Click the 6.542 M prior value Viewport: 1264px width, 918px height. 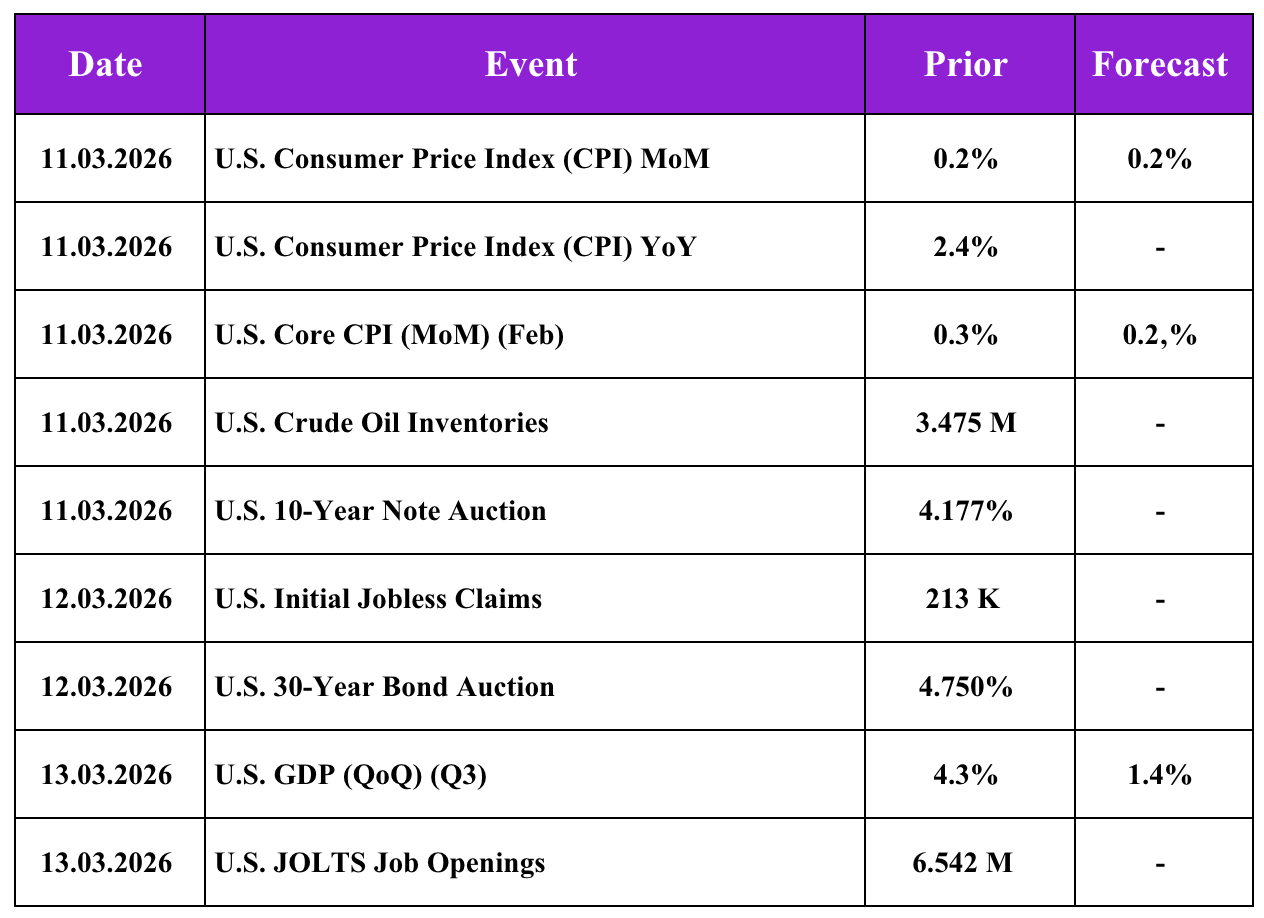(x=965, y=862)
